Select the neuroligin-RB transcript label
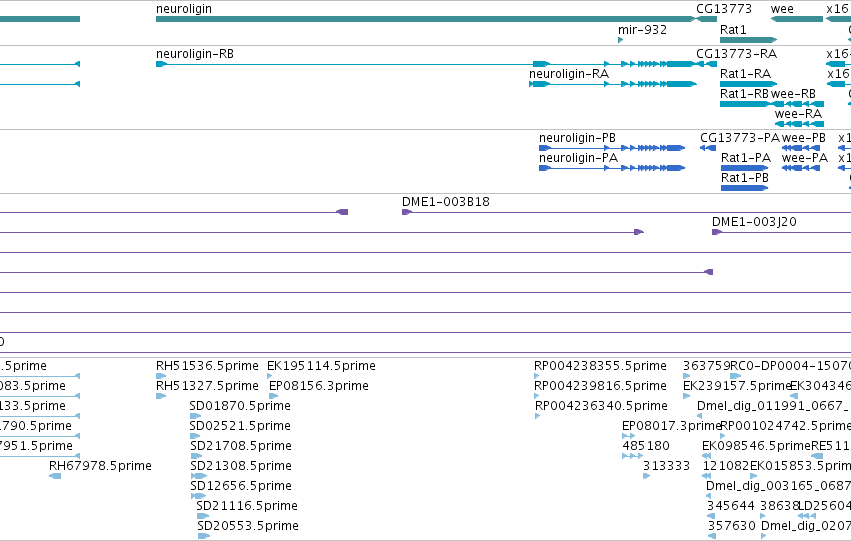 tap(195, 54)
